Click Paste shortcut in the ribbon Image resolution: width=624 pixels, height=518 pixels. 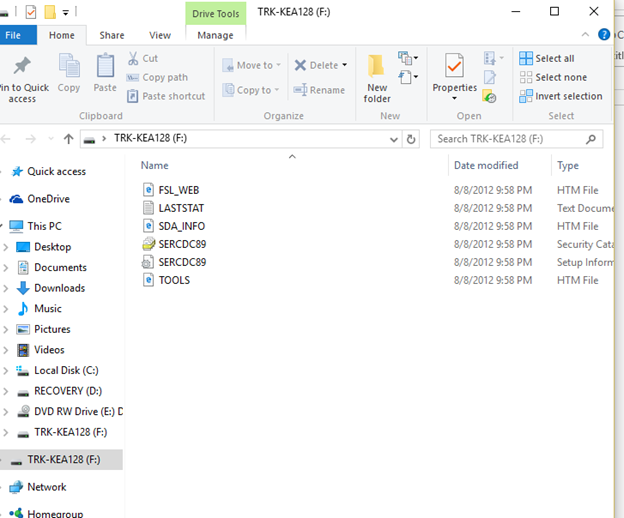[166, 96]
